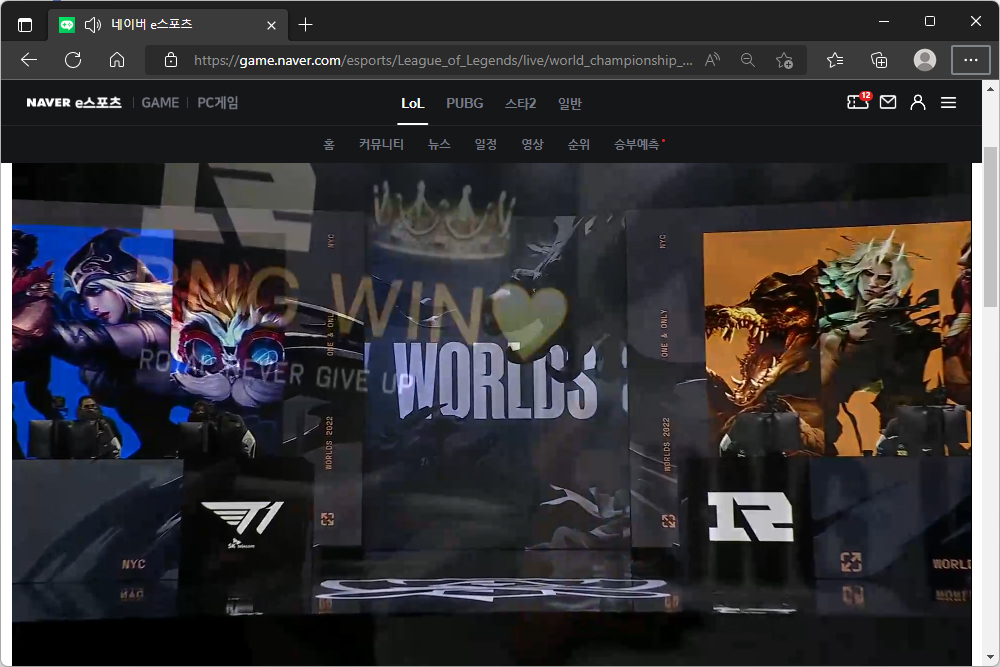
Task: Open the Favorites list
Action: click(835, 60)
